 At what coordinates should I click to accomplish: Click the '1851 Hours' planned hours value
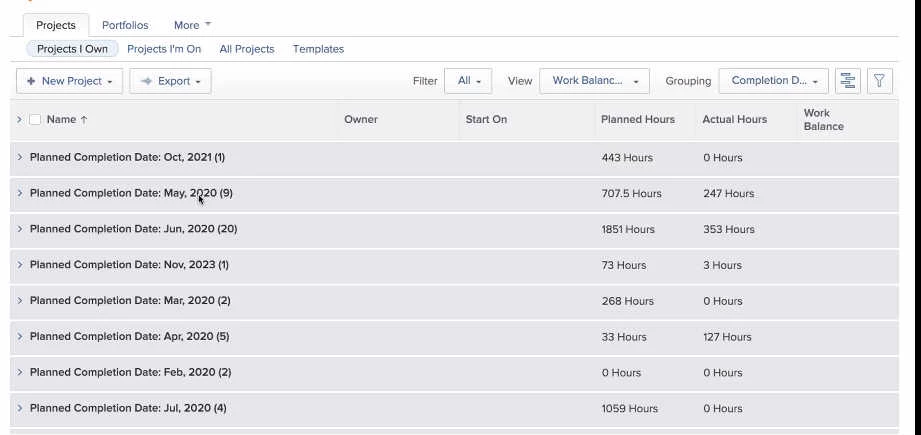(x=628, y=230)
